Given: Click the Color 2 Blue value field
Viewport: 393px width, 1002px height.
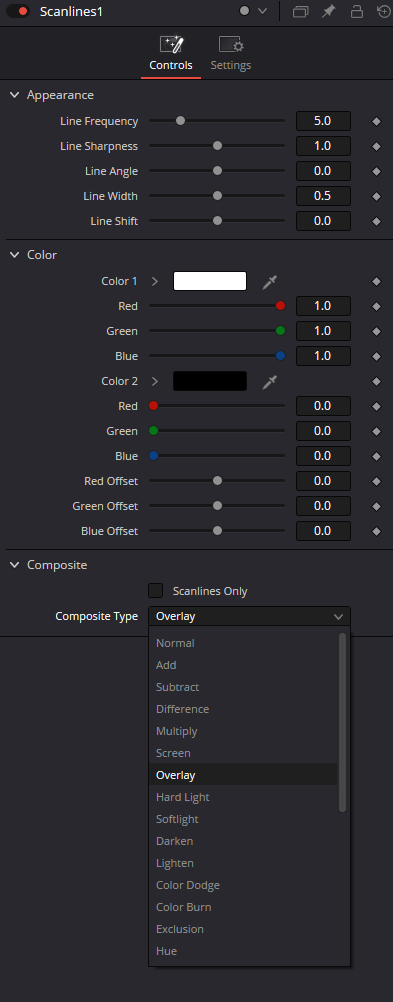Looking at the screenshot, I should [323, 456].
